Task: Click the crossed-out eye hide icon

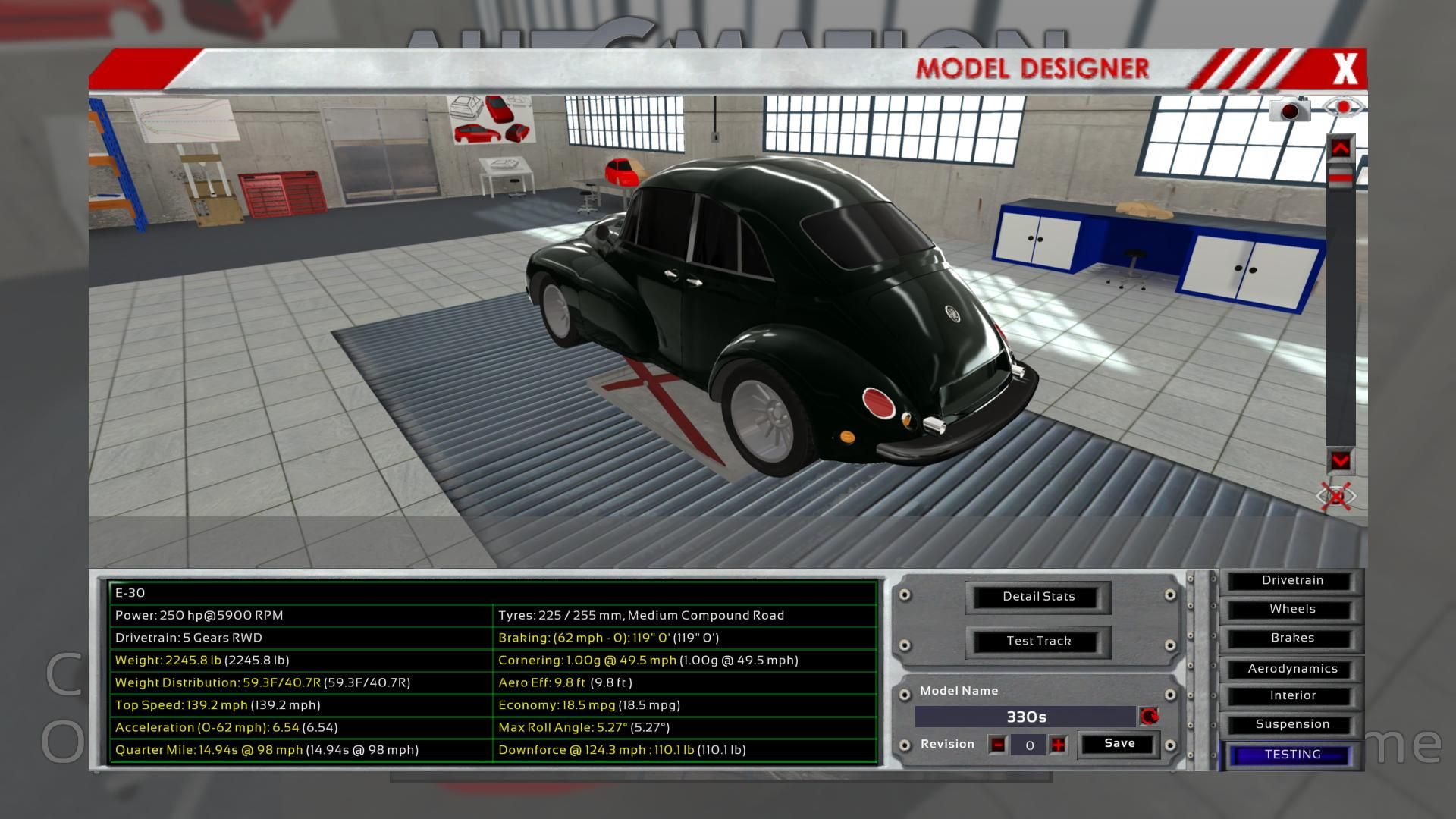Action: tap(1336, 497)
